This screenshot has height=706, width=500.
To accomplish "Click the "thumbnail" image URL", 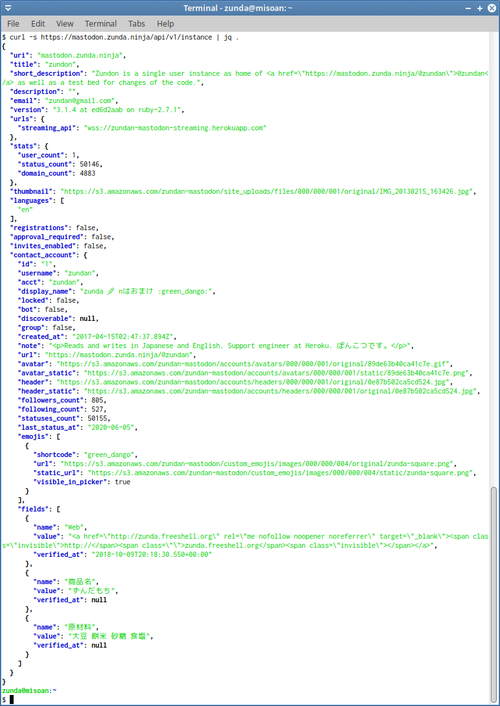I will (x=266, y=191).
